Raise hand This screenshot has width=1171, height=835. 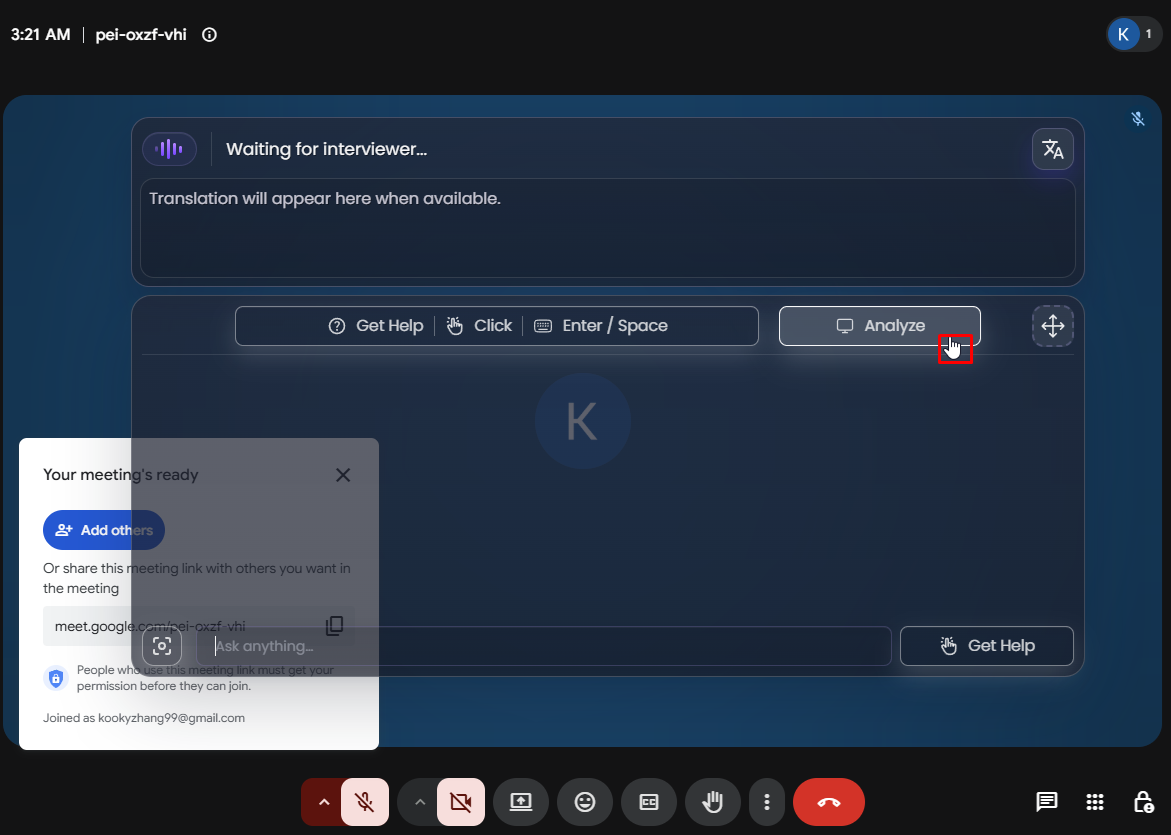pos(713,802)
